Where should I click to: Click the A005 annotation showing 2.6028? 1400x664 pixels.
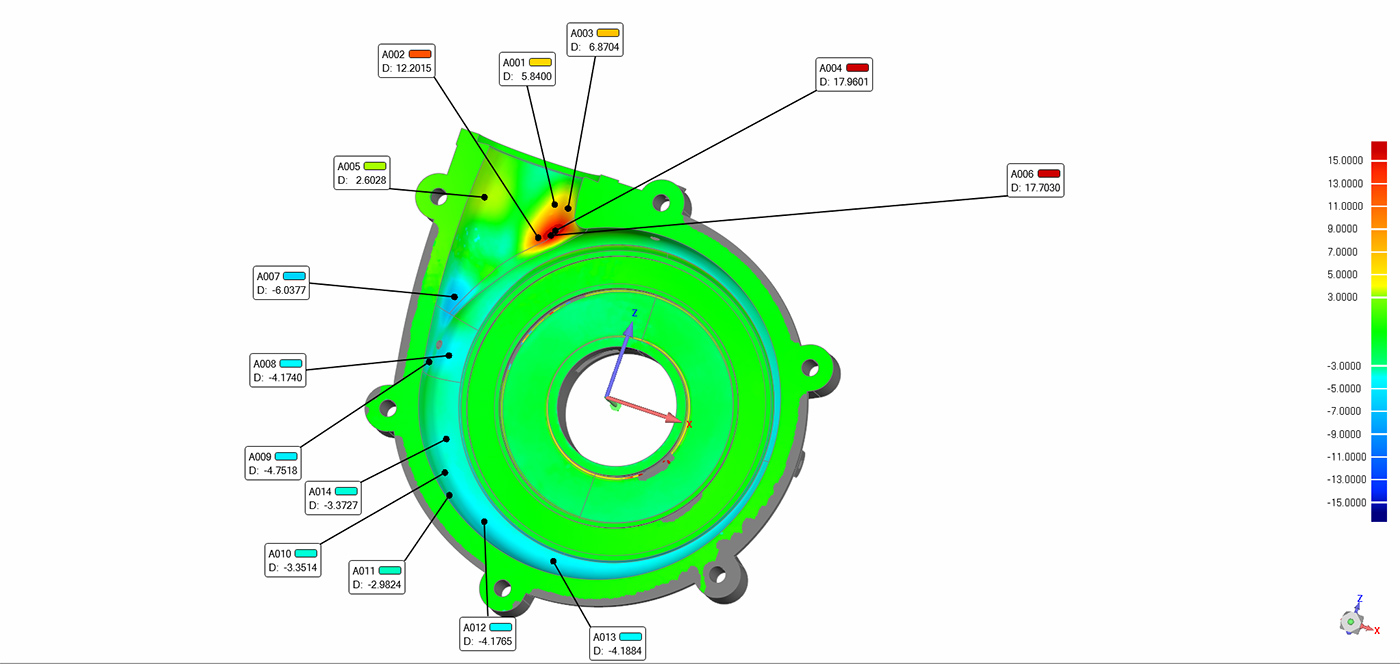pyautogui.click(x=362, y=173)
